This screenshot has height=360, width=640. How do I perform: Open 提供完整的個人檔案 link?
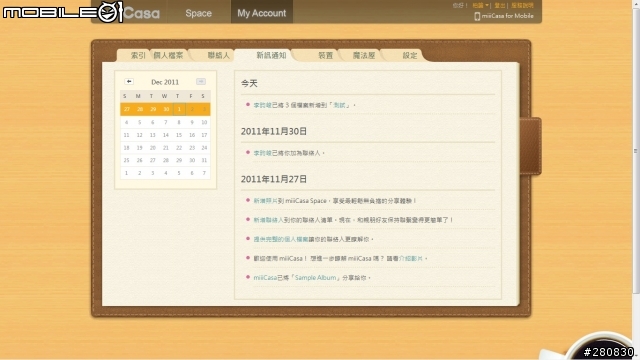pyautogui.click(x=281, y=239)
